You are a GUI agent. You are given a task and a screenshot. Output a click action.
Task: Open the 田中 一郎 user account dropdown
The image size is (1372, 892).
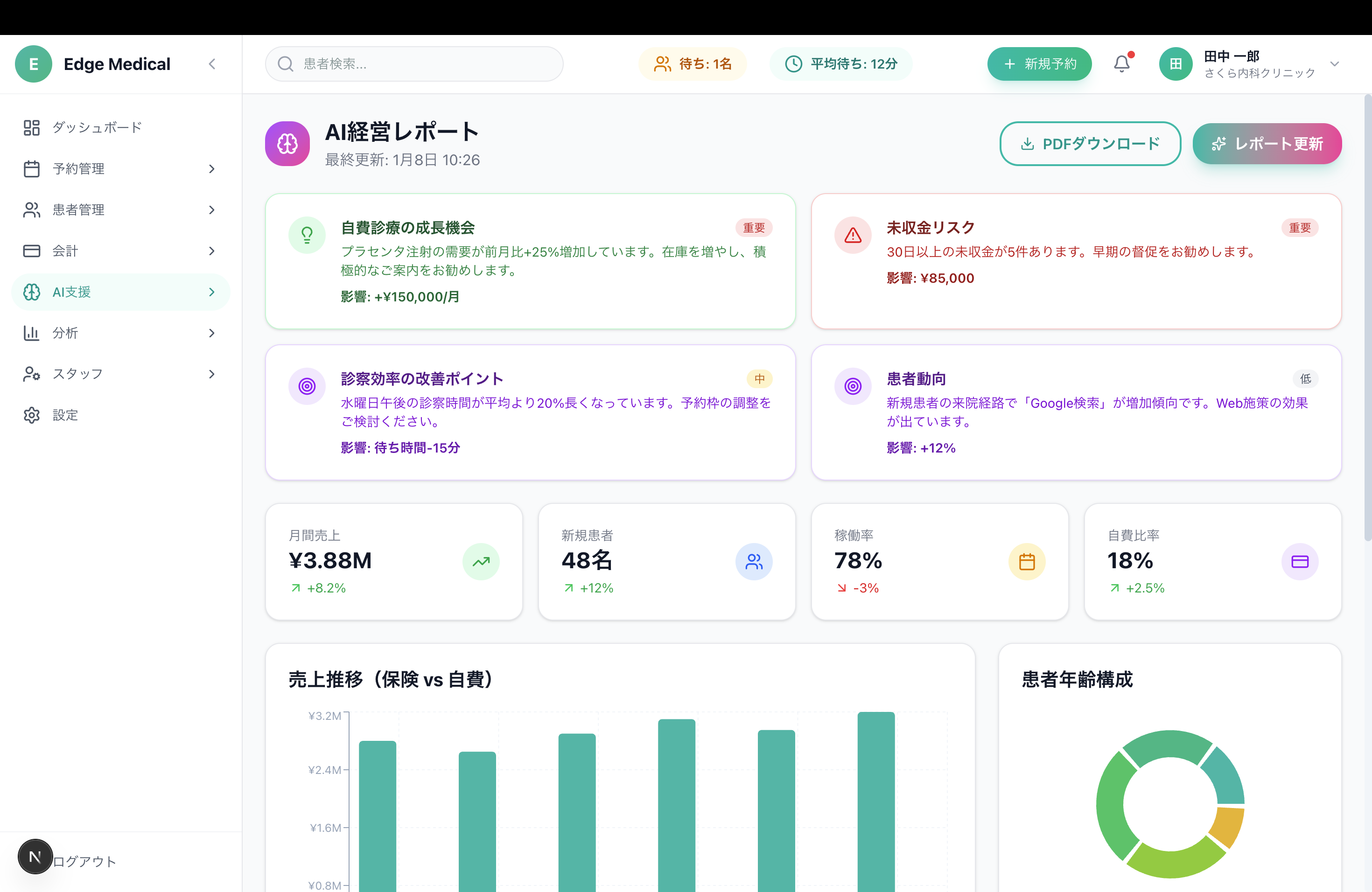[x=1334, y=64]
